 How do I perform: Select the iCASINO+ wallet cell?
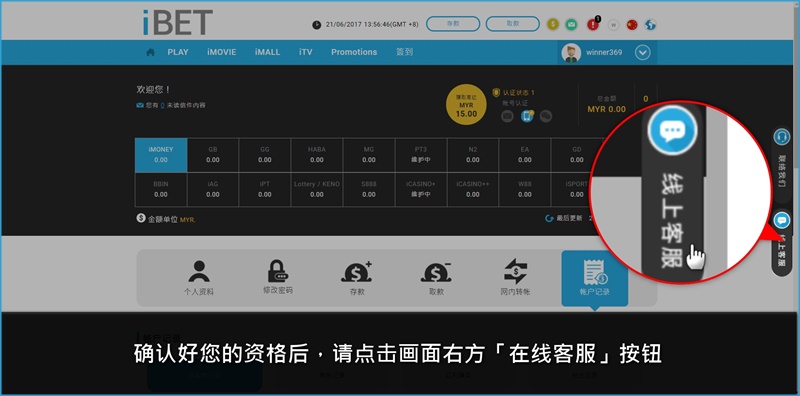(x=421, y=190)
